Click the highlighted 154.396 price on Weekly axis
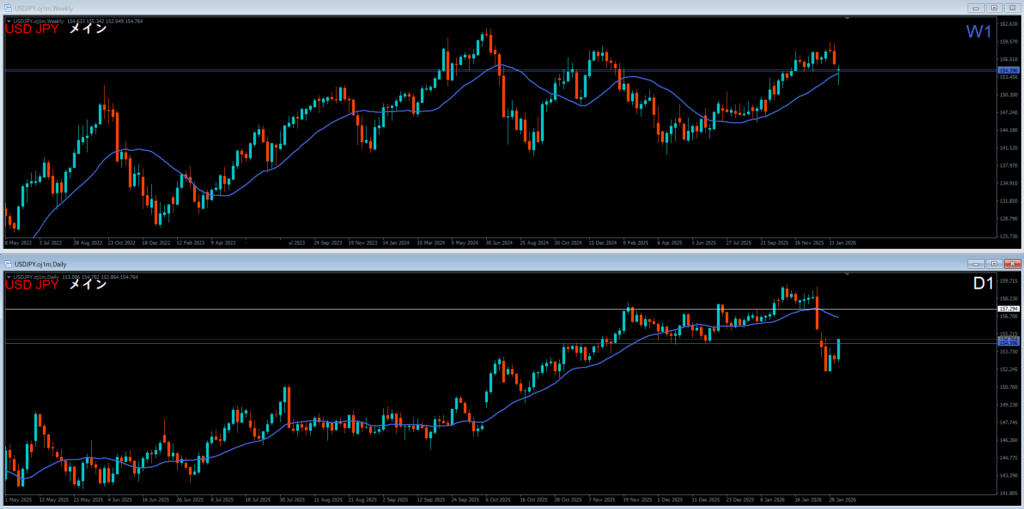This screenshot has width=1024, height=509. [x=1007, y=70]
